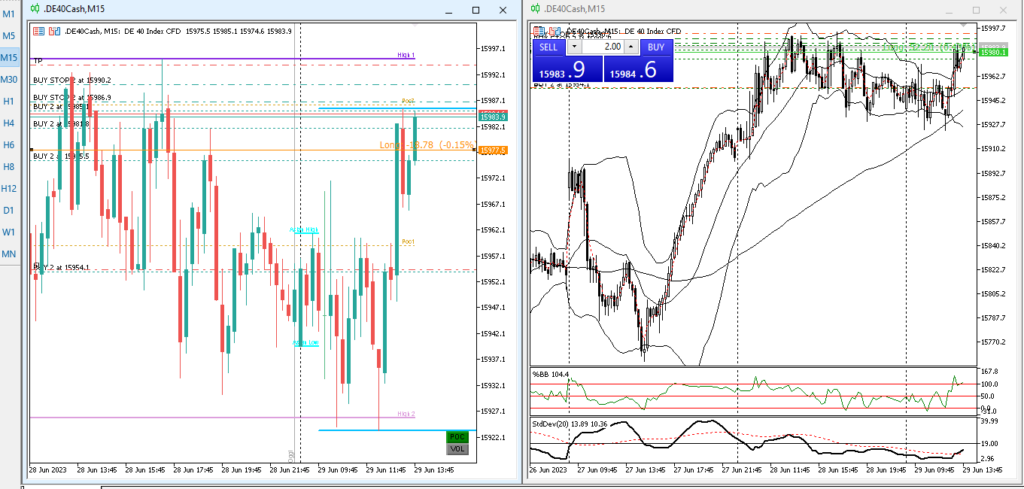Open one-click trading panel icon in left chart
Viewport: 1024px width, 489px height.
coord(39,31)
